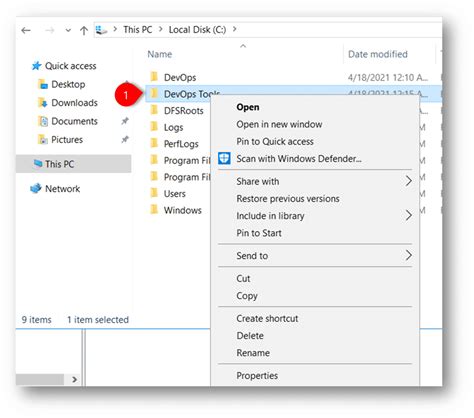Select the DevOps Tools folder name
This screenshot has width=474, height=418.
[x=192, y=94]
